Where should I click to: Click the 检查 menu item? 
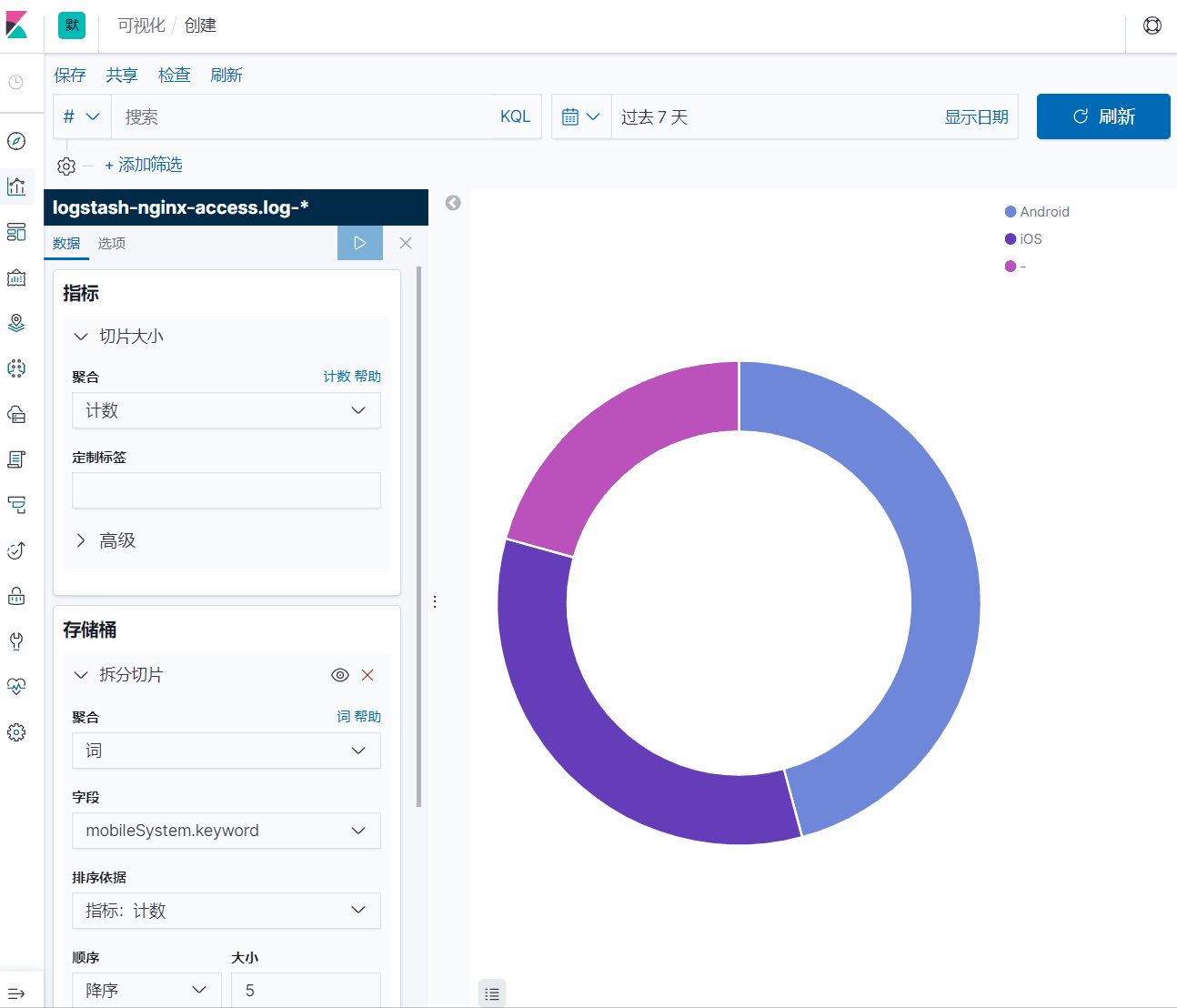174,75
